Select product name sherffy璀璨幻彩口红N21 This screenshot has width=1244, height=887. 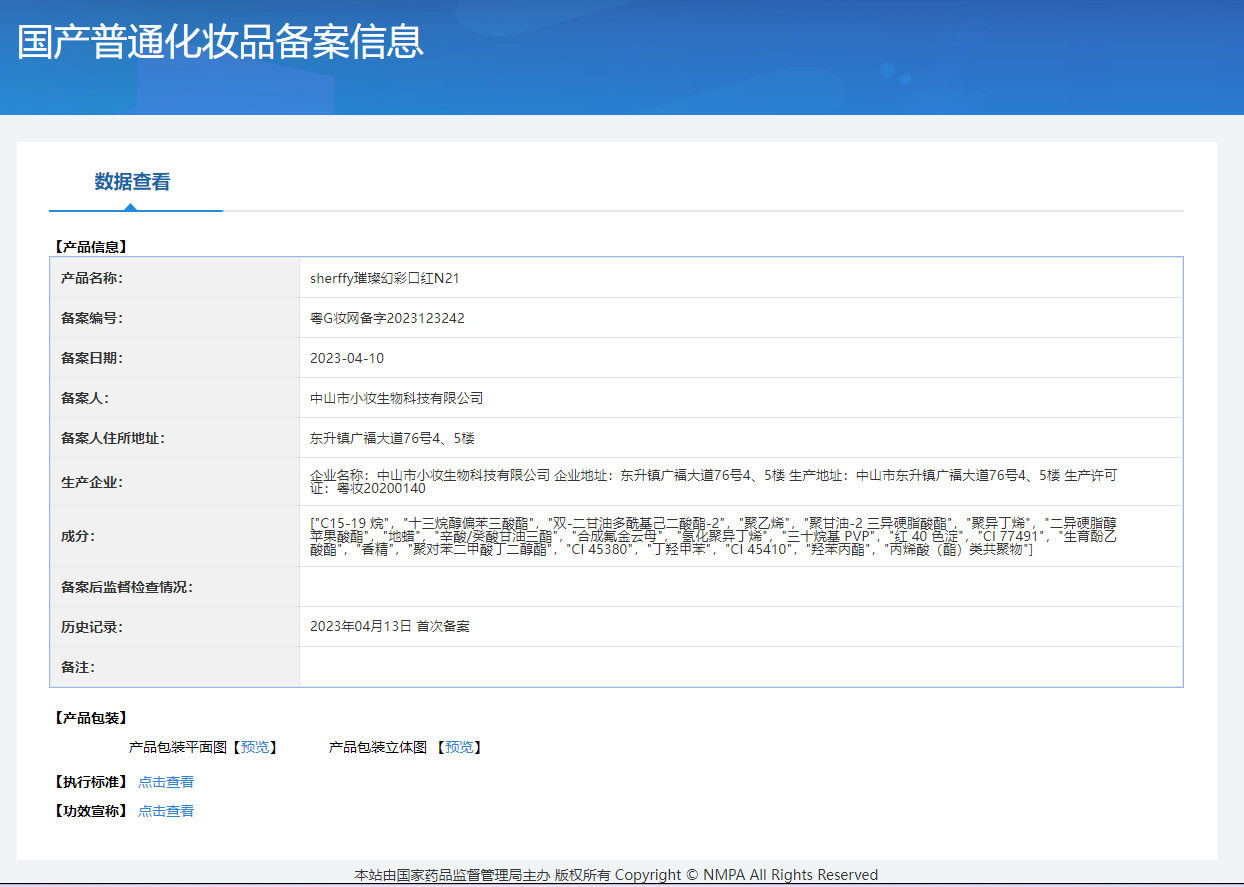(385, 278)
